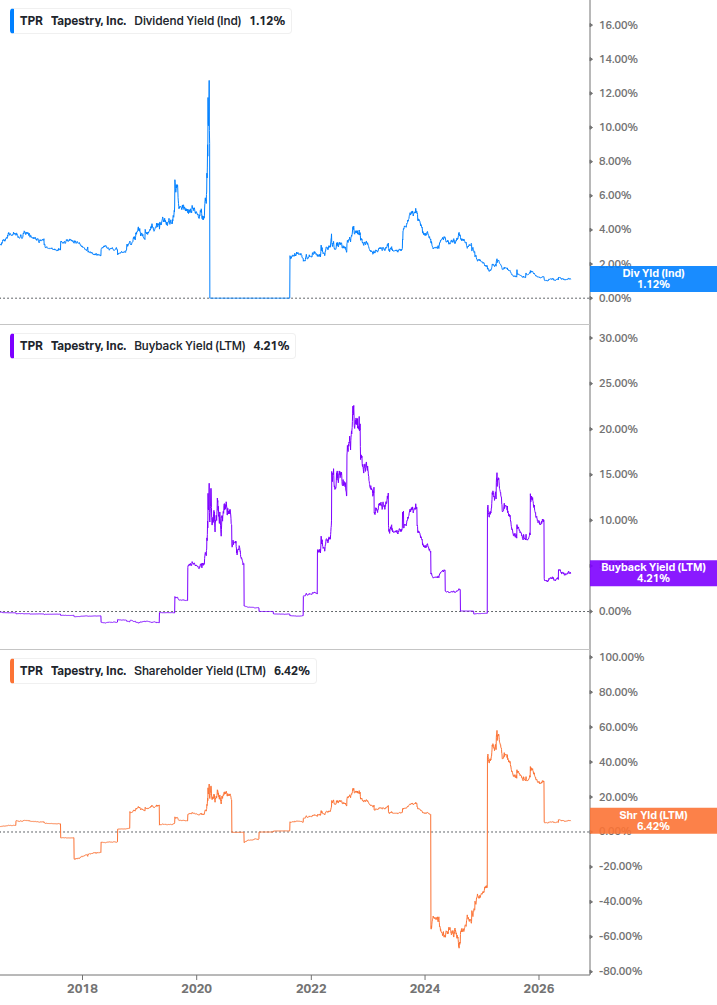Screen dimensions: 717x1005
Task: Click the buyback yield peak near late 2022
Action: [354, 406]
